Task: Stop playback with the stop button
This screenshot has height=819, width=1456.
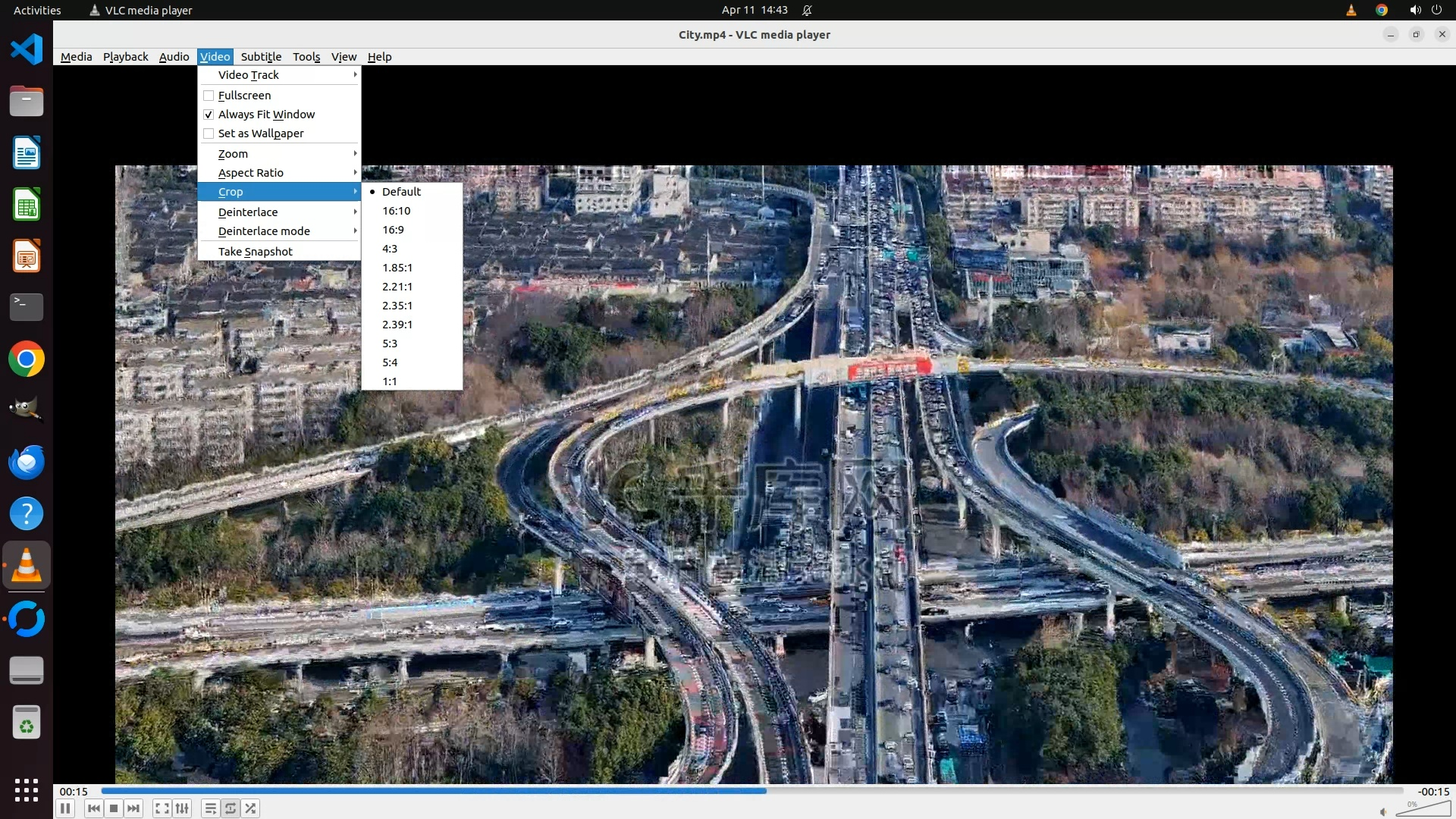Action: pyautogui.click(x=114, y=808)
